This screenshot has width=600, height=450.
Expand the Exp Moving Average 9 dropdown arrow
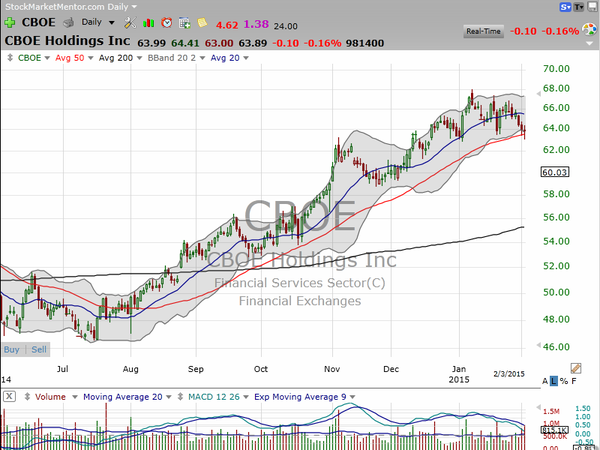tap(352, 397)
